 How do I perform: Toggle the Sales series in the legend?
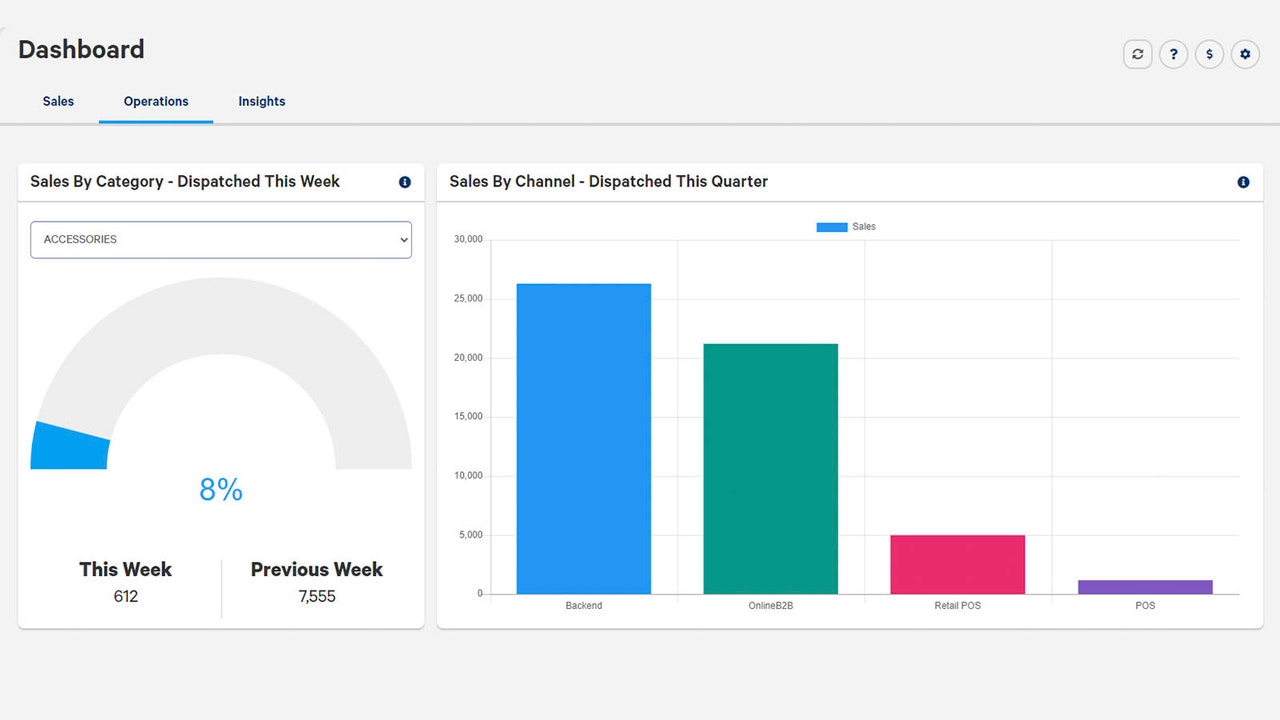(x=863, y=227)
